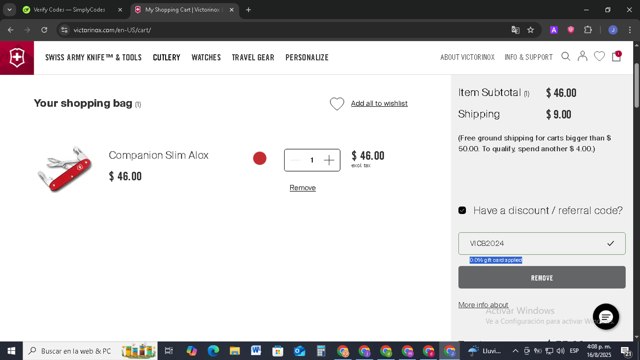640x360 pixels.
Task: Click the Companion Slim Alox knife thumbnail
Action: (x=64, y=169)
